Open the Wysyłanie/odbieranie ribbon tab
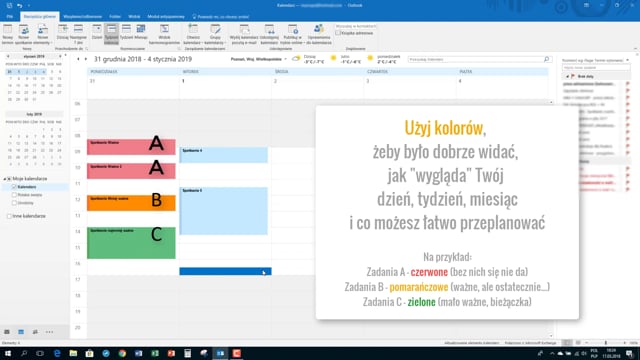Screen dimensions: 640x360 (82, 17)
